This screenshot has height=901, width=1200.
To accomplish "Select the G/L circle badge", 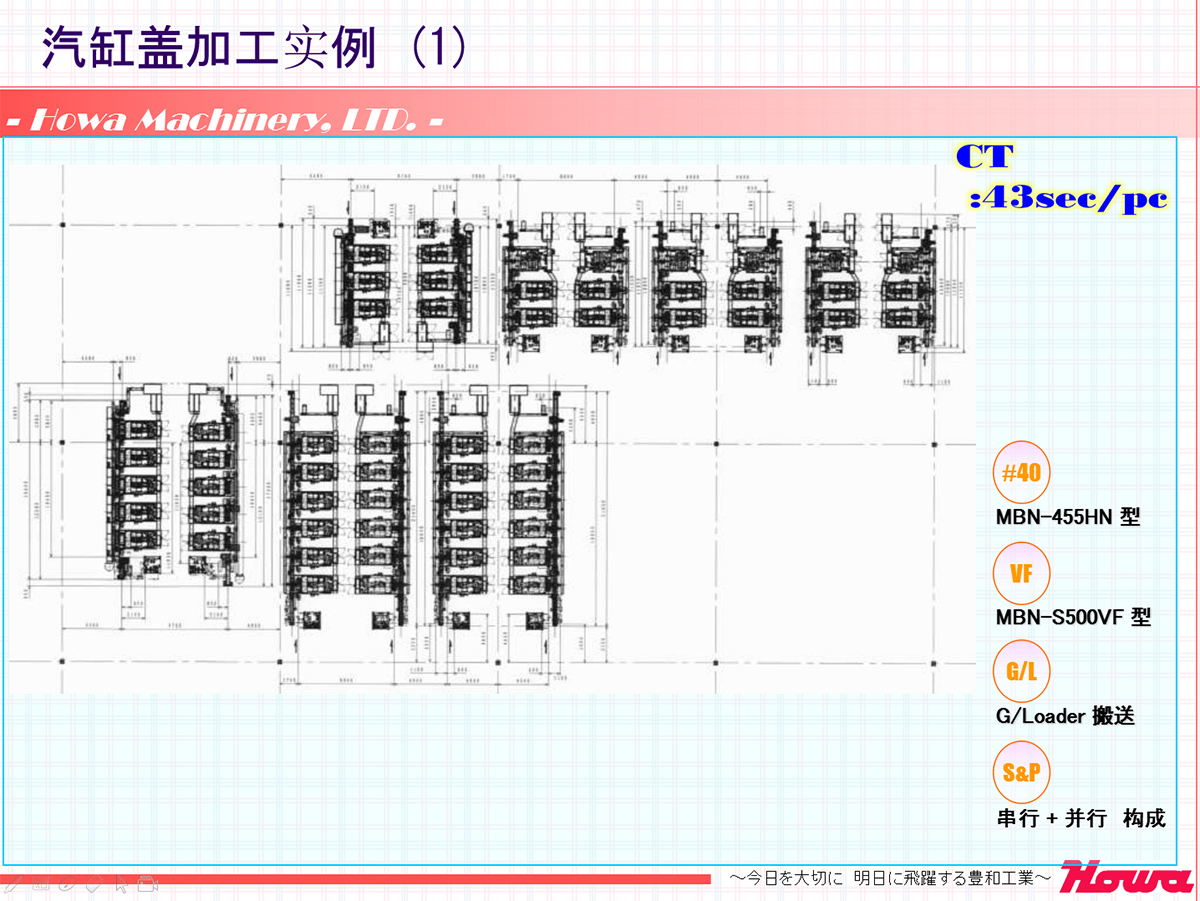I will click(x=1022, y=671).
